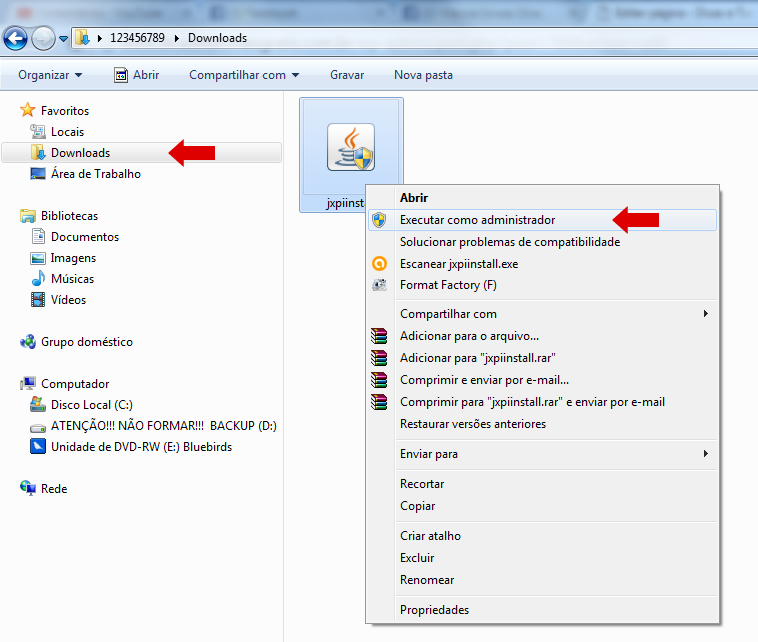Image resolution: width=758 pixels, height=642 pixels.
Task: Open Disco Local (C:) drive
Action: point(92,405)
